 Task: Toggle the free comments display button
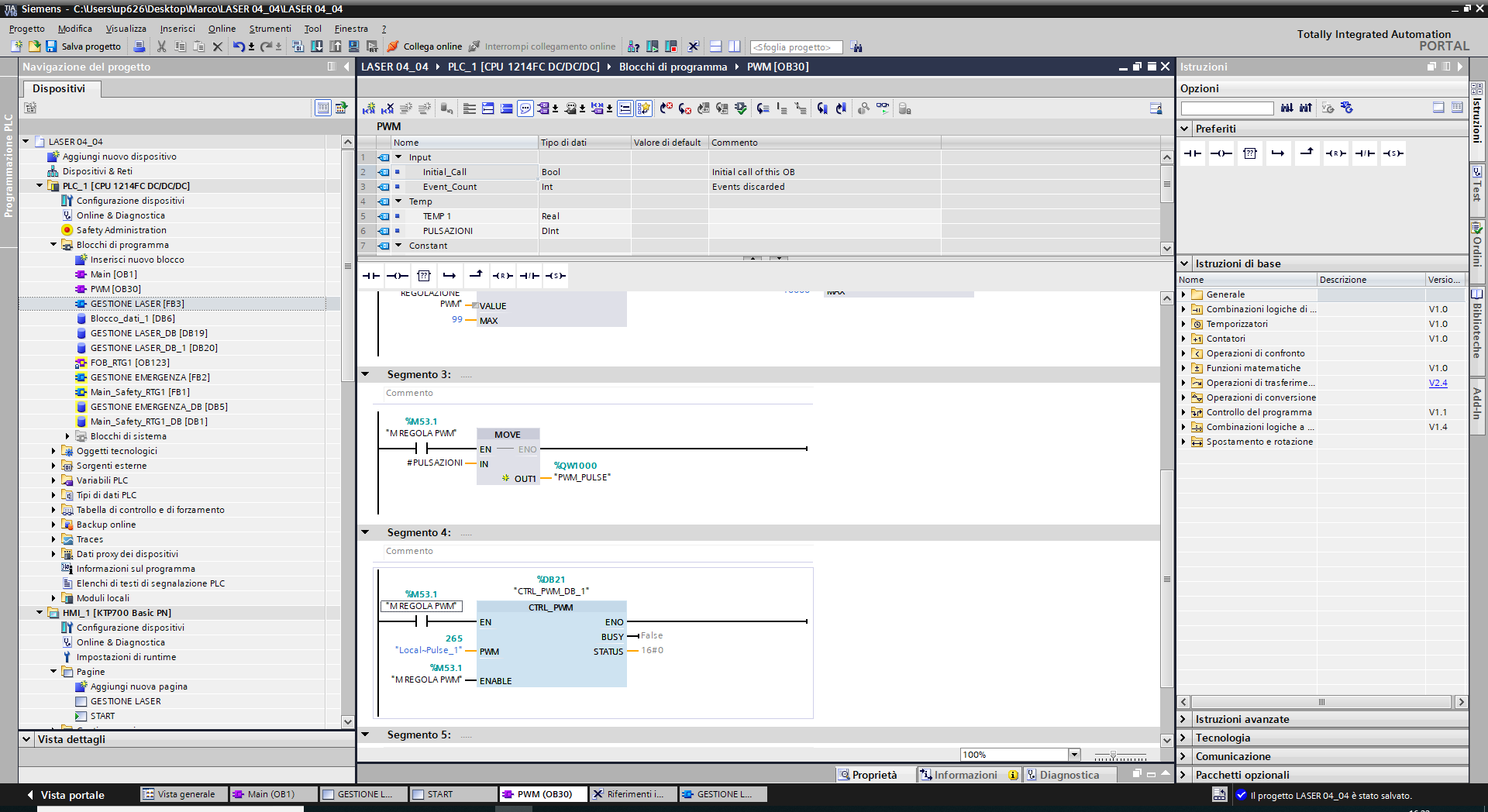click(525, 108)
